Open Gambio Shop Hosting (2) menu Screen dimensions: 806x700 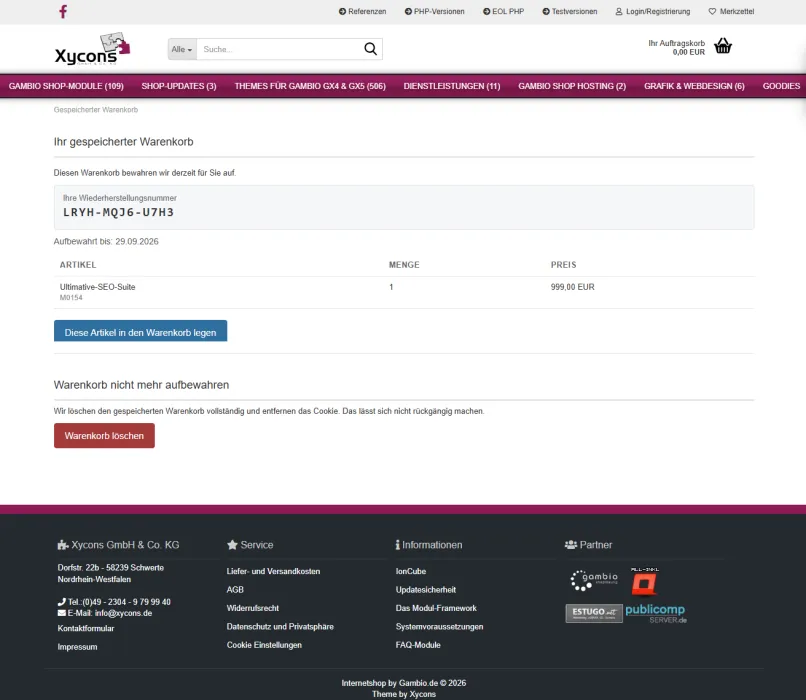(x=572, y=86)
